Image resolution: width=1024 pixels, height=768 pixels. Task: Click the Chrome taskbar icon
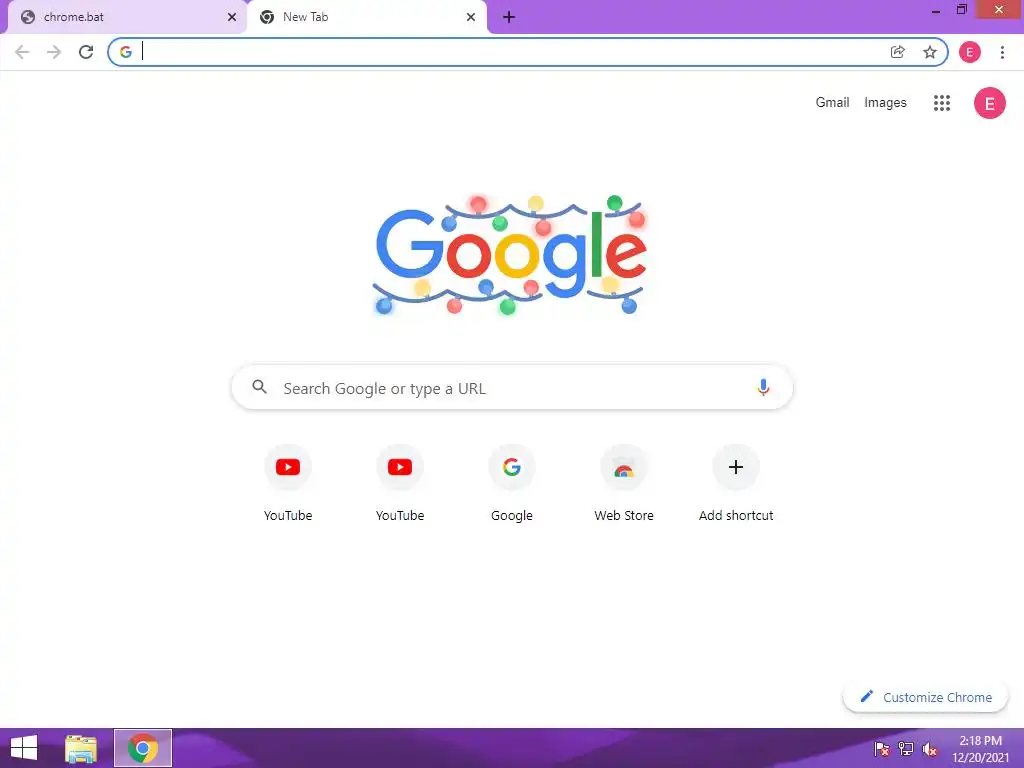click(x=143, y=748)
